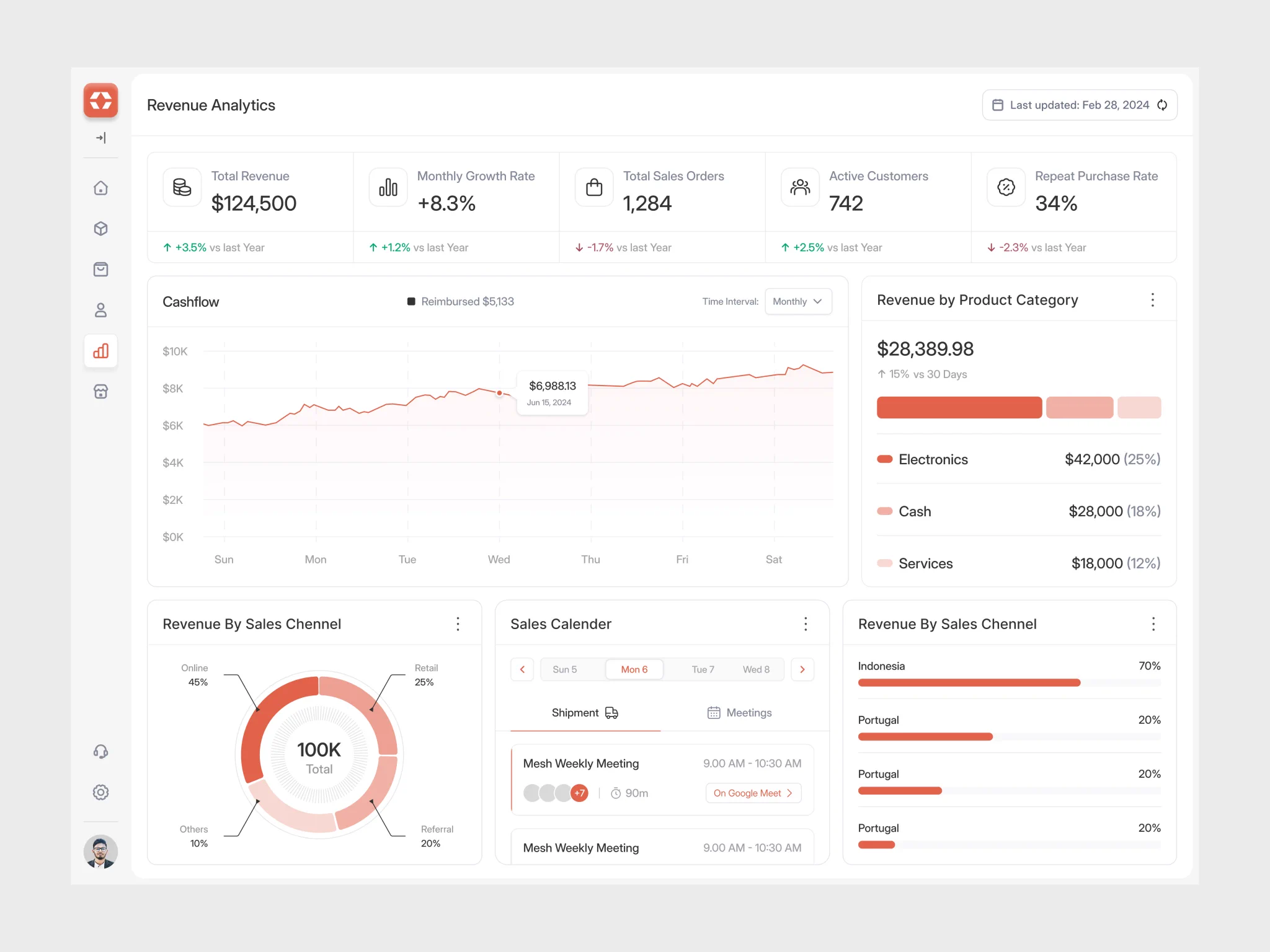
Task: Open the Settings gear icon
Action: [100, 792]
